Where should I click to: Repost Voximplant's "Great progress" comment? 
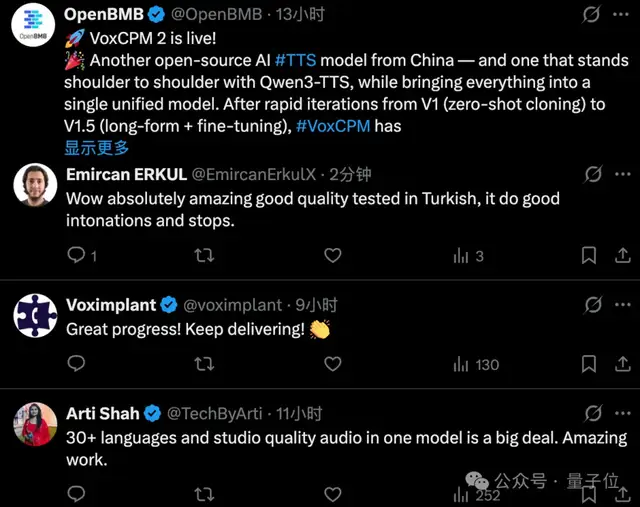pos(204,364)
